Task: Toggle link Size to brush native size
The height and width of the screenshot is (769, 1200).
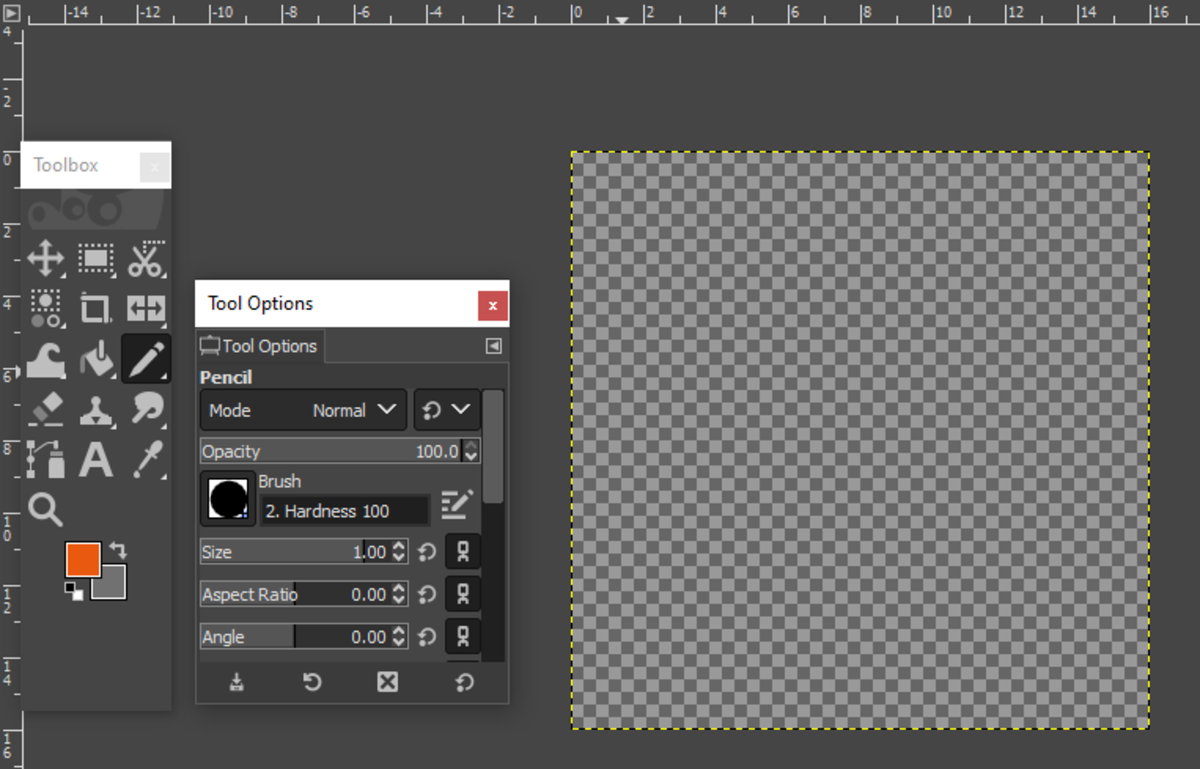Action: click(463, 552)
